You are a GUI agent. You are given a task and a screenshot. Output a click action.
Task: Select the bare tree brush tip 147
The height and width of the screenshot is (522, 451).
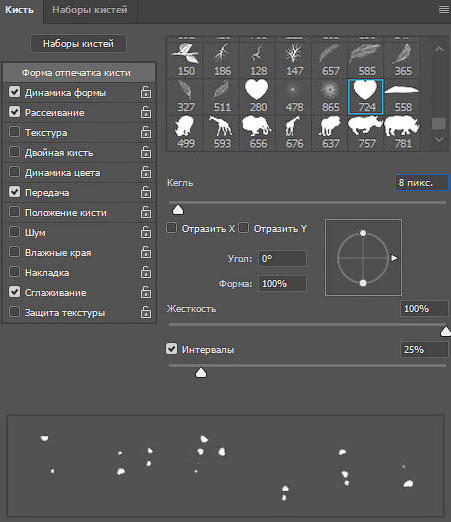pos(293,60)
